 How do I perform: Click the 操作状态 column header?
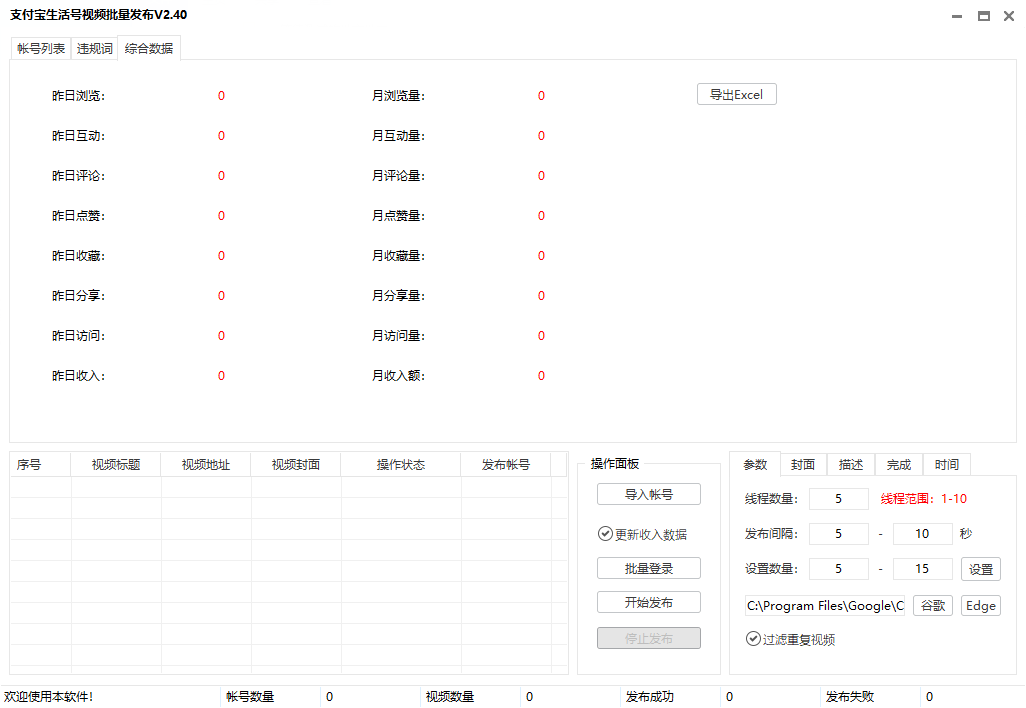coord(400,465)
